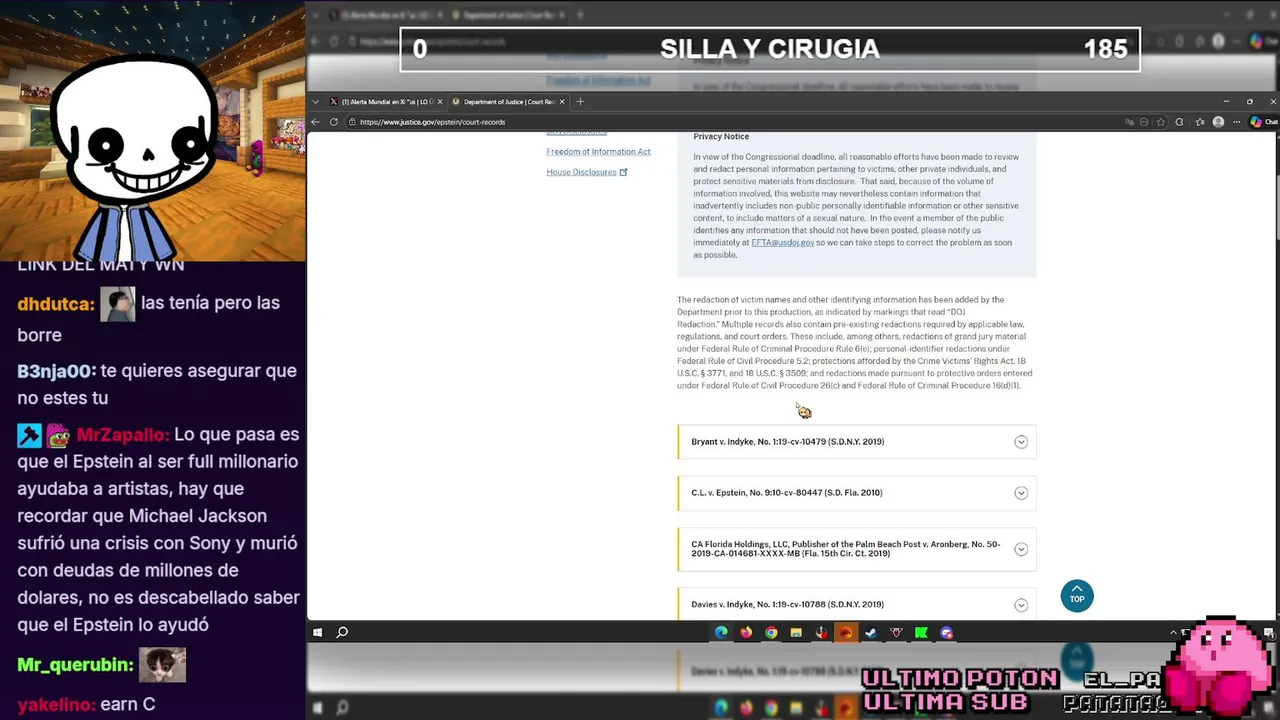Switch to the Alerta Mundial en X tab
This screenshot has width=1280, height=720.
385,102
